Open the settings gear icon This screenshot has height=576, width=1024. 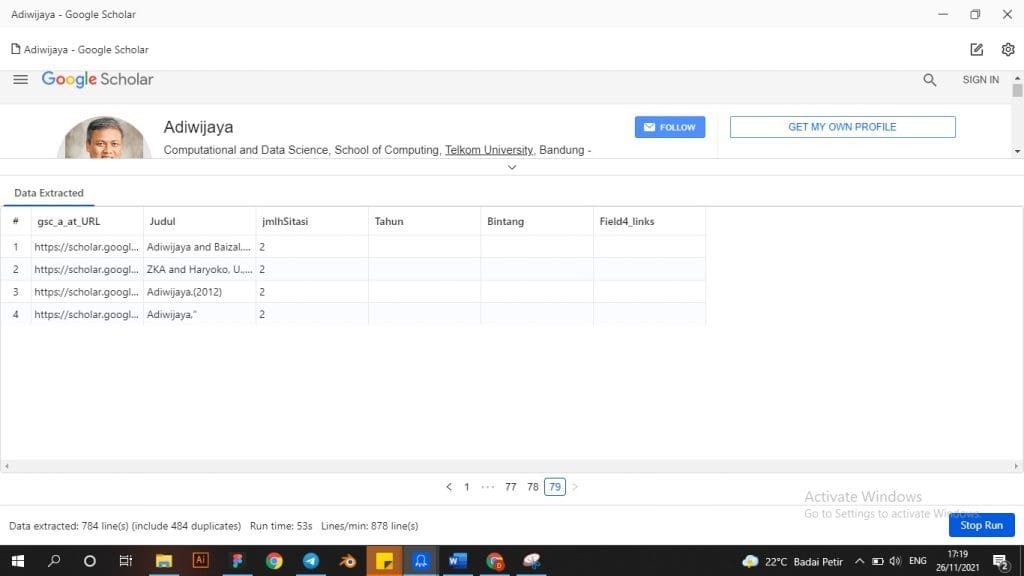click(x=1007, y=49)
